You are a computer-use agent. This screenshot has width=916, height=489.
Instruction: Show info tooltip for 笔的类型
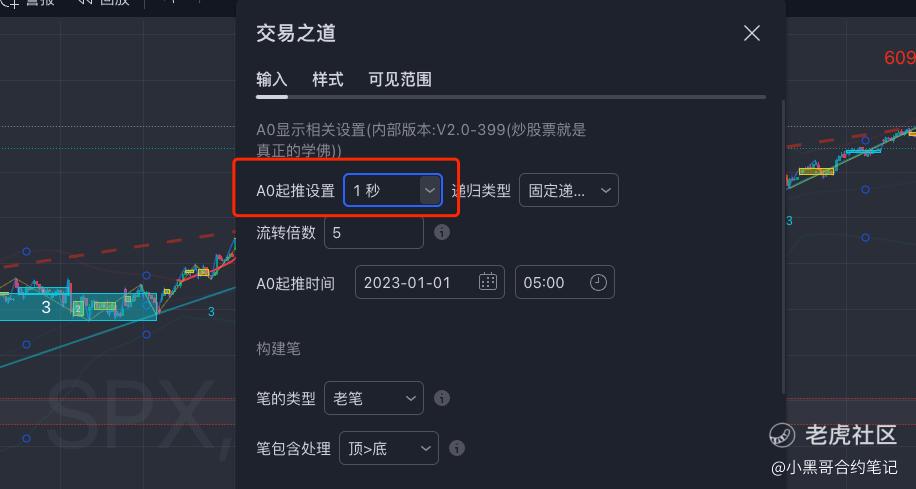pyautogui.click(x=442, y=398)
